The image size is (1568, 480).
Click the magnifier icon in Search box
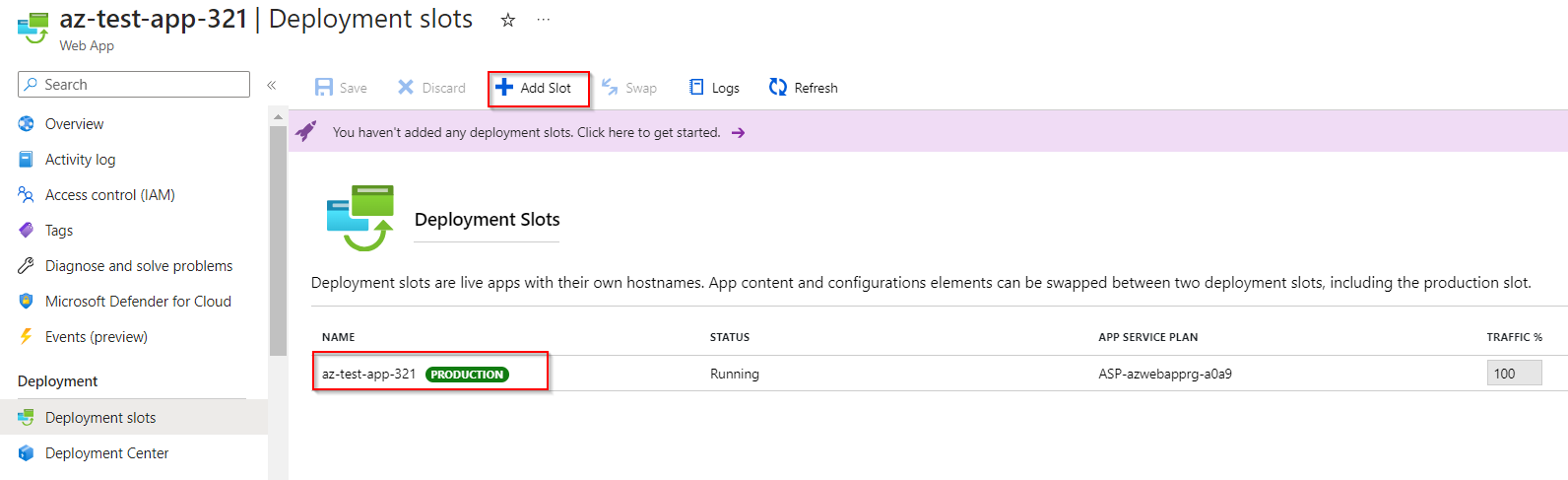32,85
